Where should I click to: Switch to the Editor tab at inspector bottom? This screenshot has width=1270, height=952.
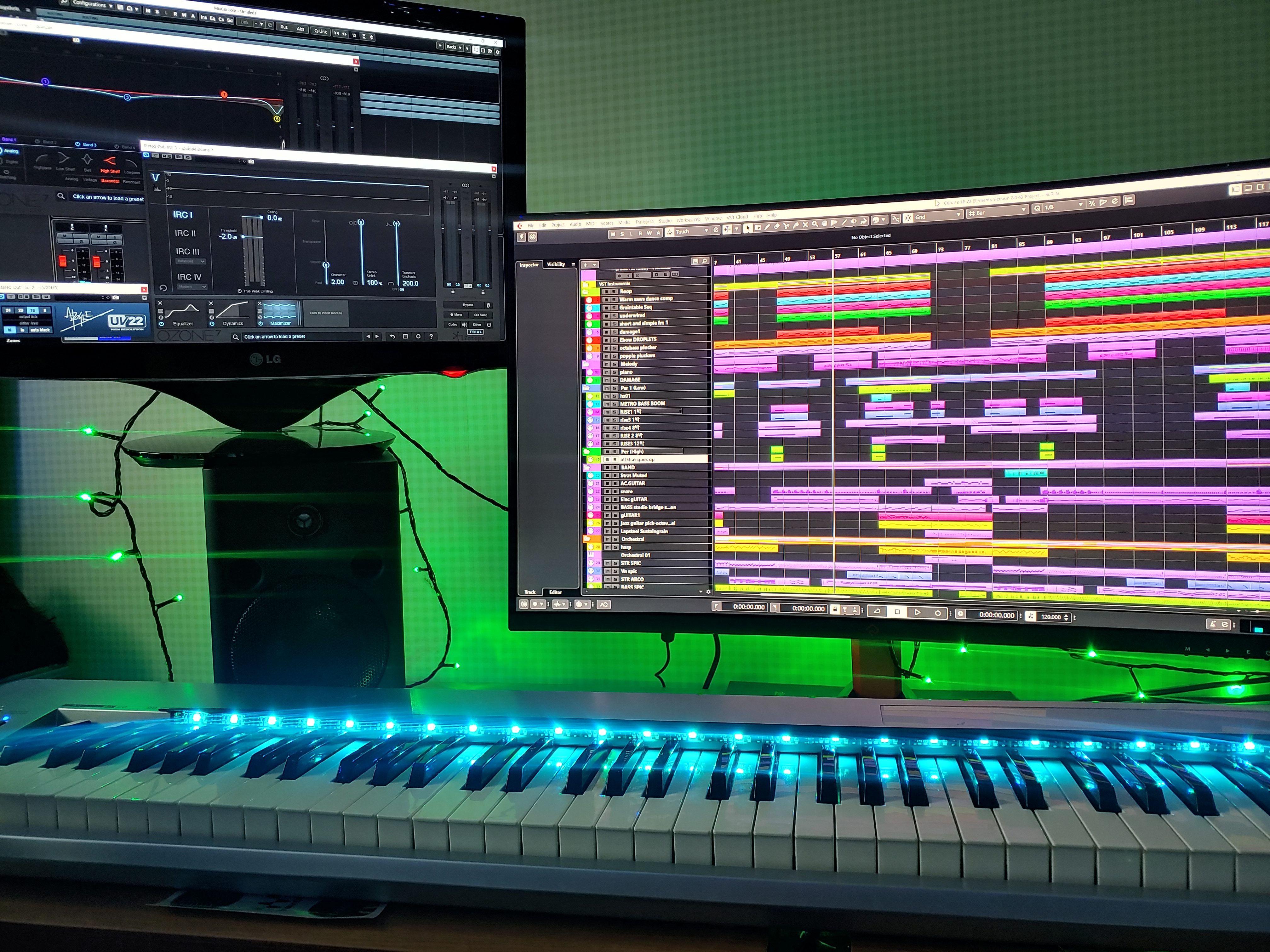(x=556, y=592)
